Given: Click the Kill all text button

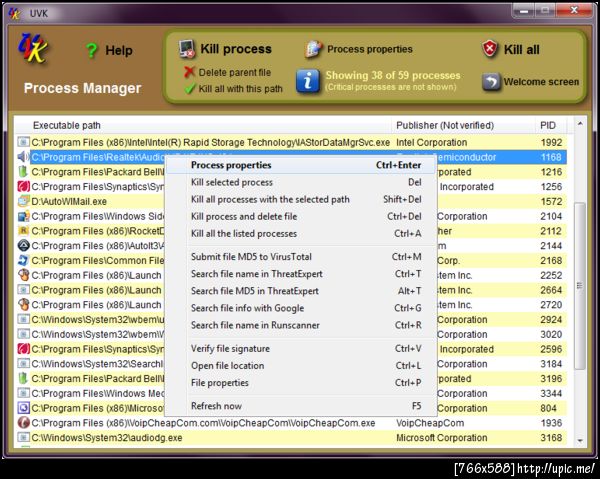Looking at the screenshot, I should tap(522, 50).
